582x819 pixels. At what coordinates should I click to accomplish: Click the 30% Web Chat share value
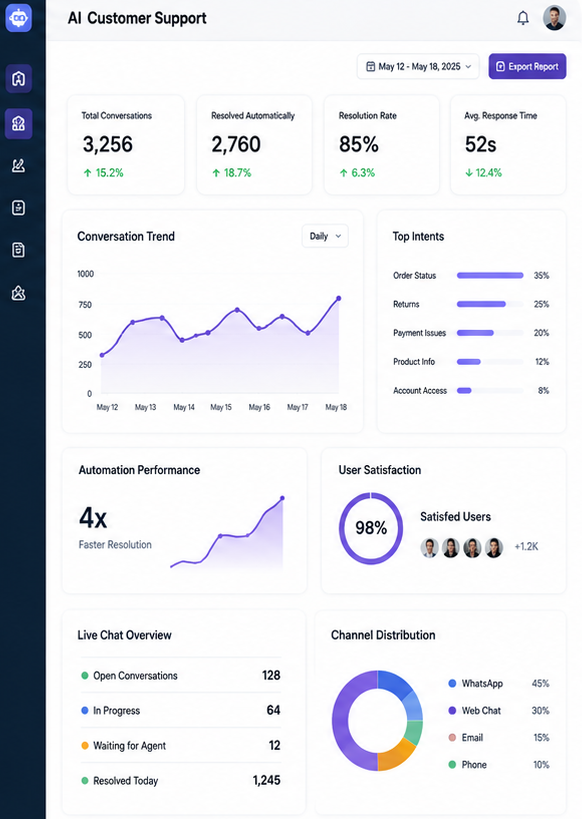point(540,710)
